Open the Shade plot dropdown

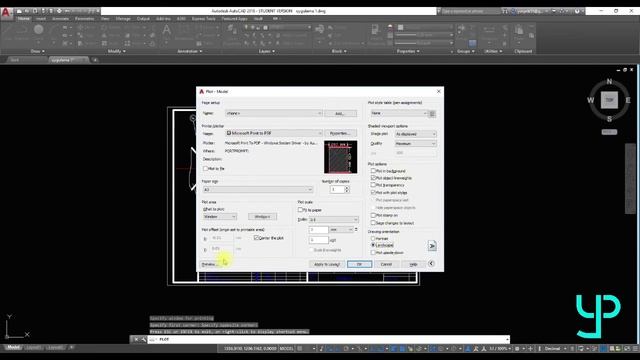[x=416, y=134]
